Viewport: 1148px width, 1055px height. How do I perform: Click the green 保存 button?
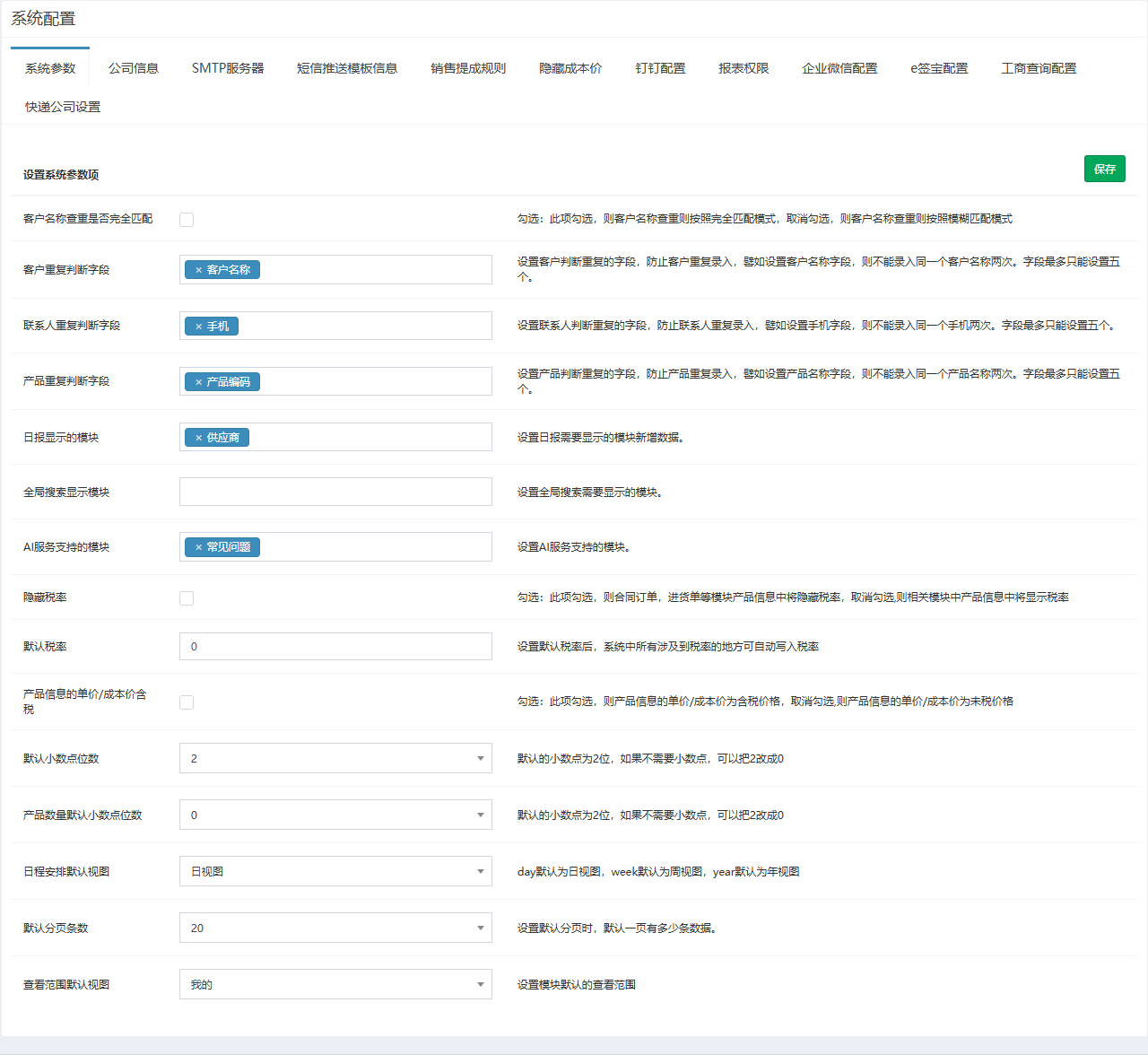tap(1105, 169)
